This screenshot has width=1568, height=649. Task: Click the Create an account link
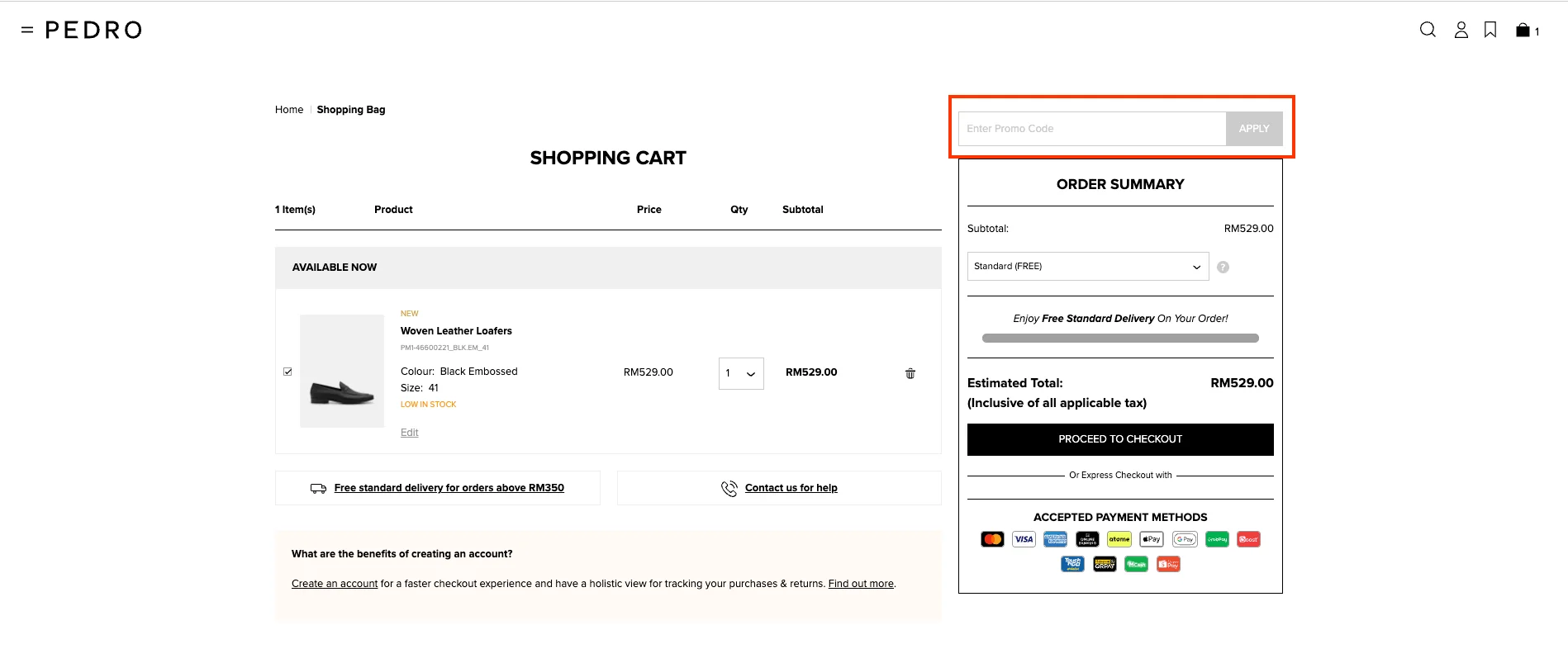[x=335, y=584]
